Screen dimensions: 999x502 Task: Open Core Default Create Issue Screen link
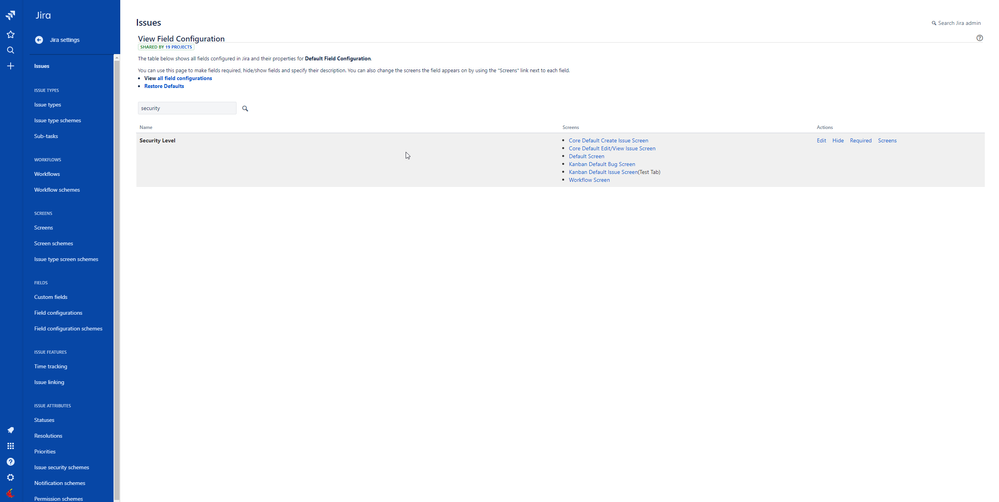point(608,141)
